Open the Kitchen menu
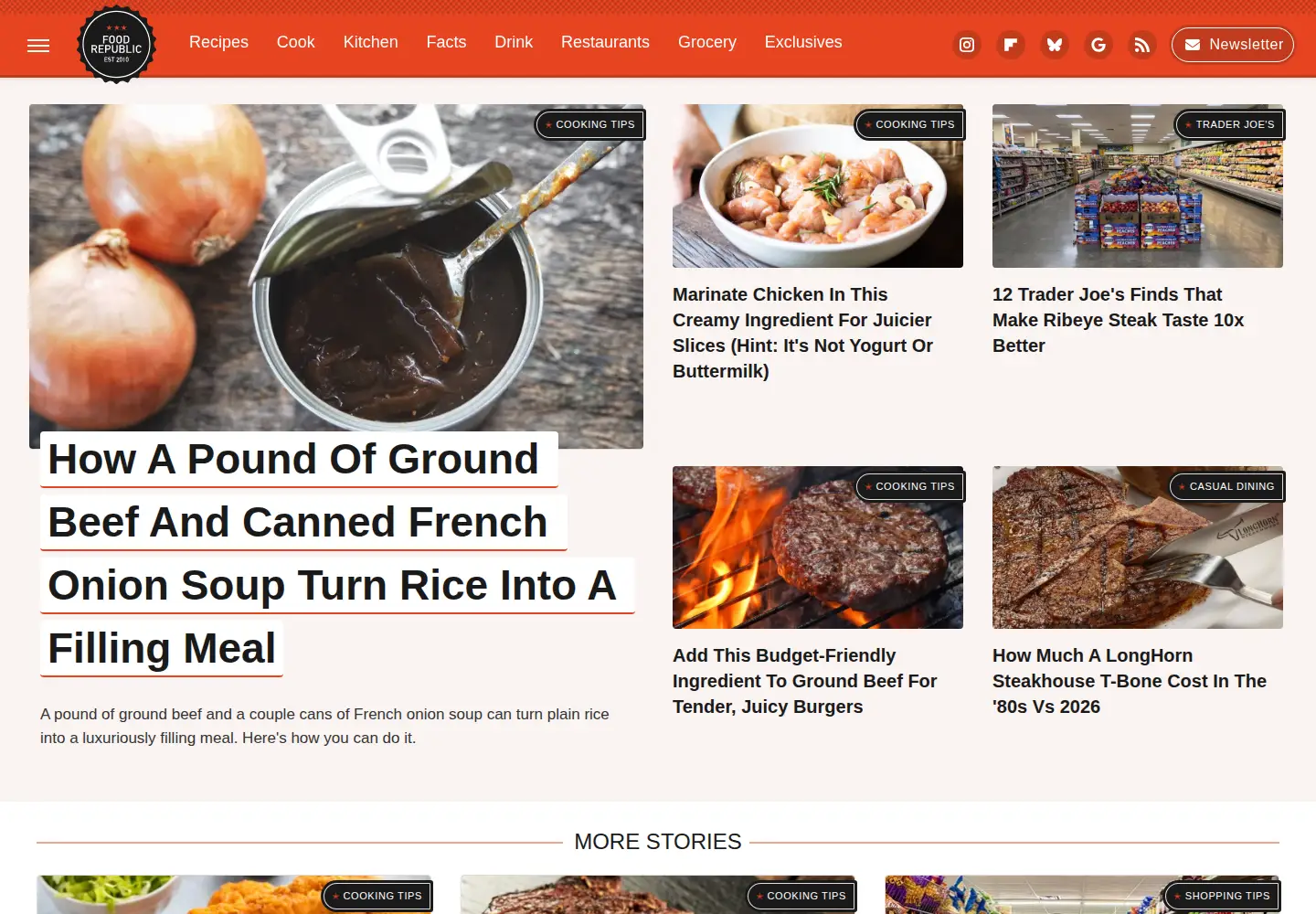This screenshot has width=1316, height=914. 370,42
